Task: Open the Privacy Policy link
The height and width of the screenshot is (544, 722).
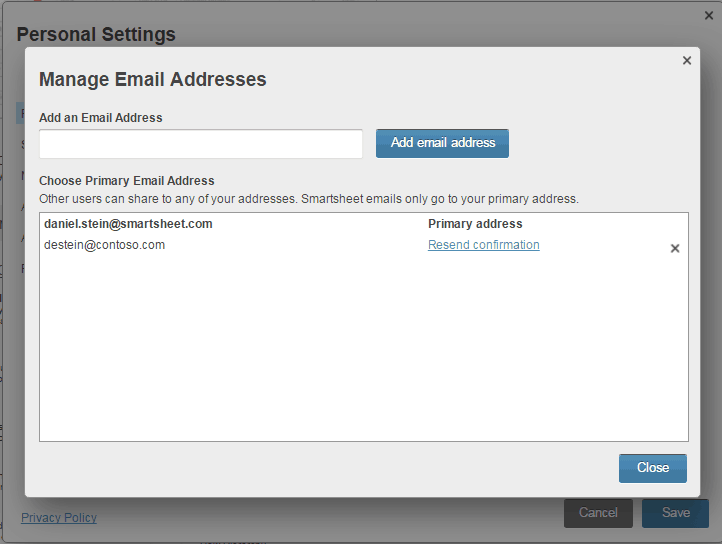Action: (59, 518)
